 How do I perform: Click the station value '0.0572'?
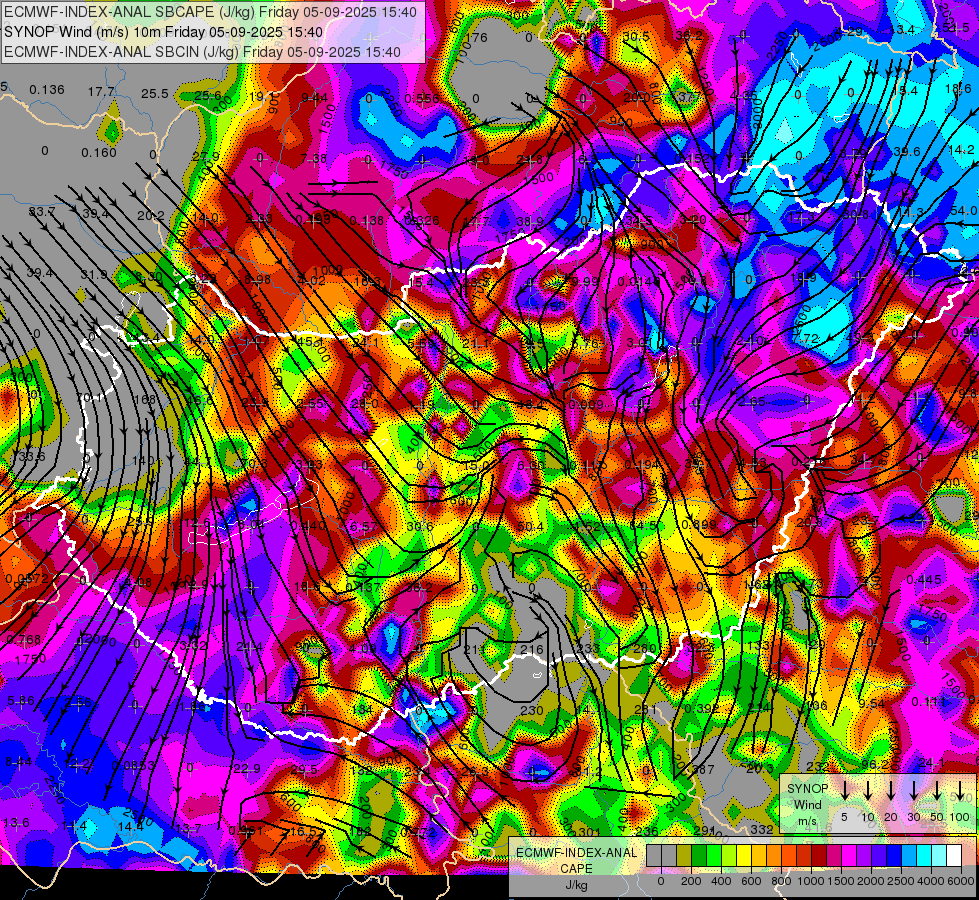point(27,579)
